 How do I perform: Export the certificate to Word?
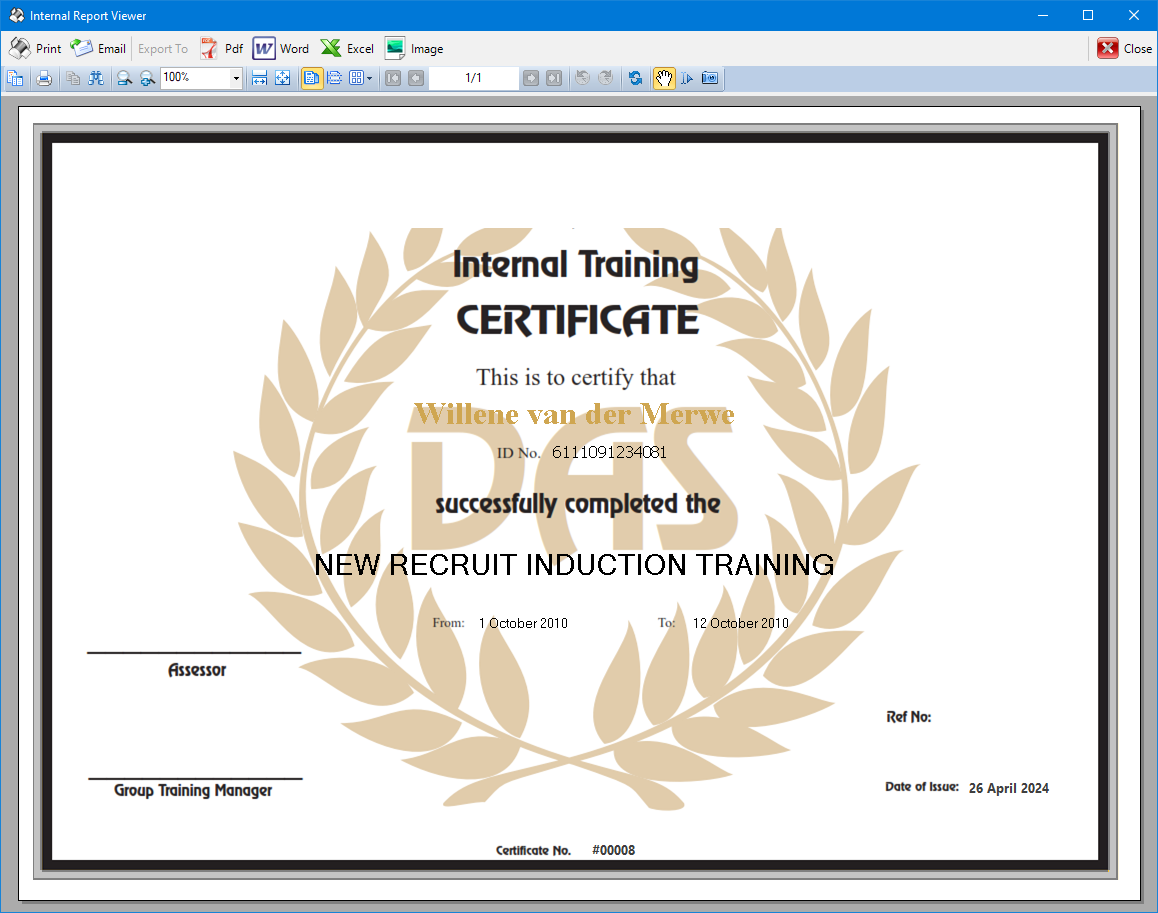click(x=281, y=49)
